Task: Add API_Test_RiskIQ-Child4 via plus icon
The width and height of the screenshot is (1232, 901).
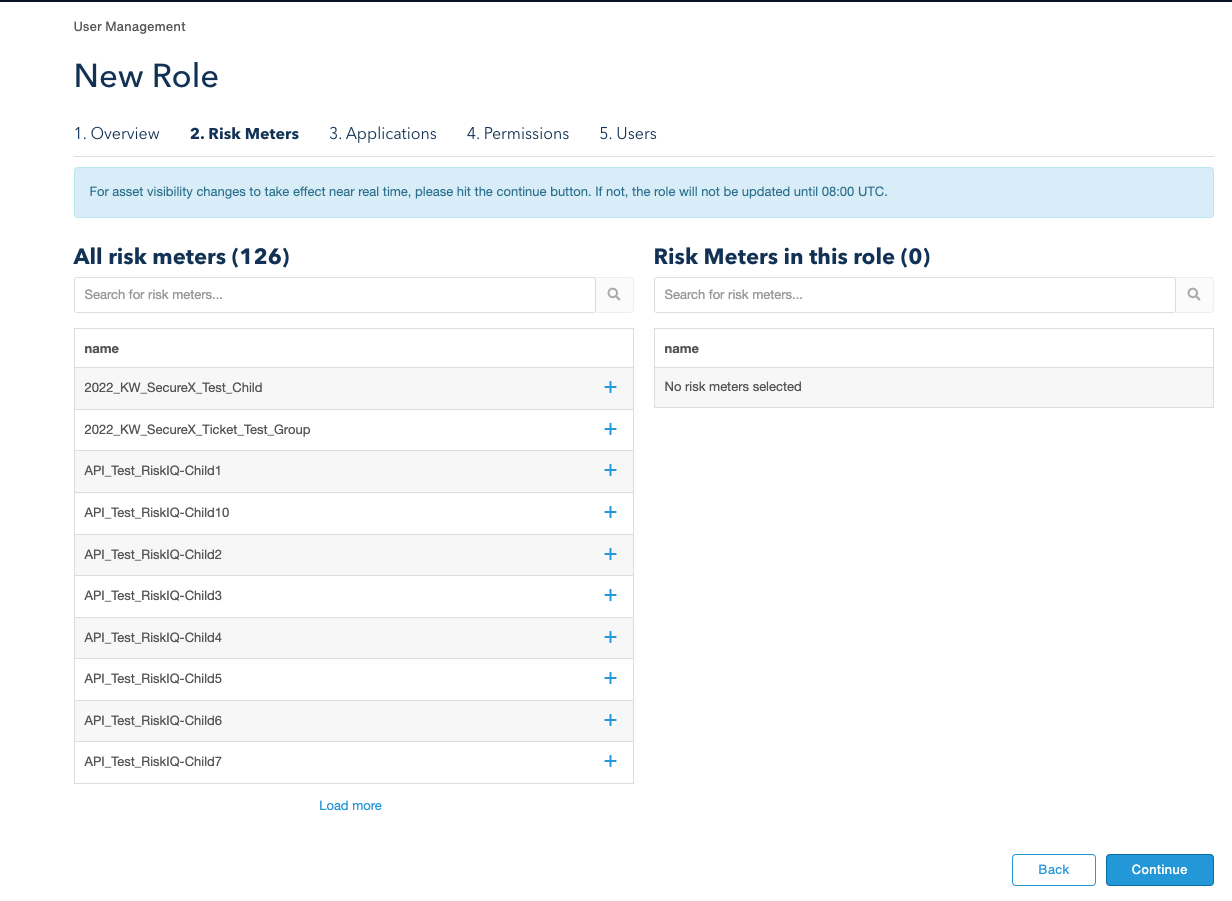Action: tap(610, 637)
